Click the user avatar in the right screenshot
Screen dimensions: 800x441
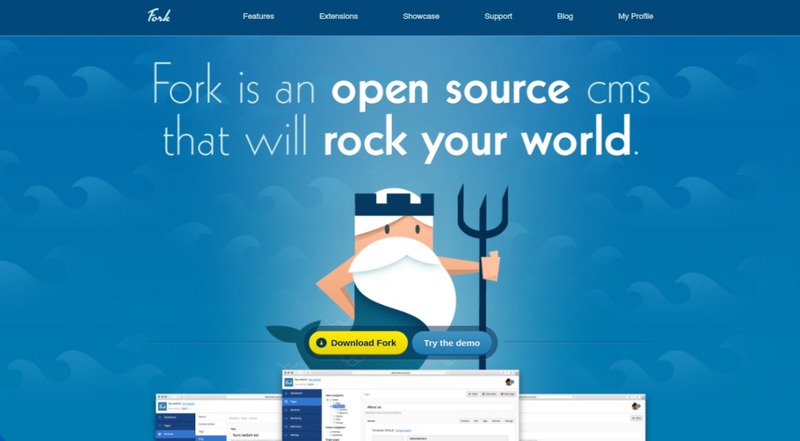tap(636, 406)
